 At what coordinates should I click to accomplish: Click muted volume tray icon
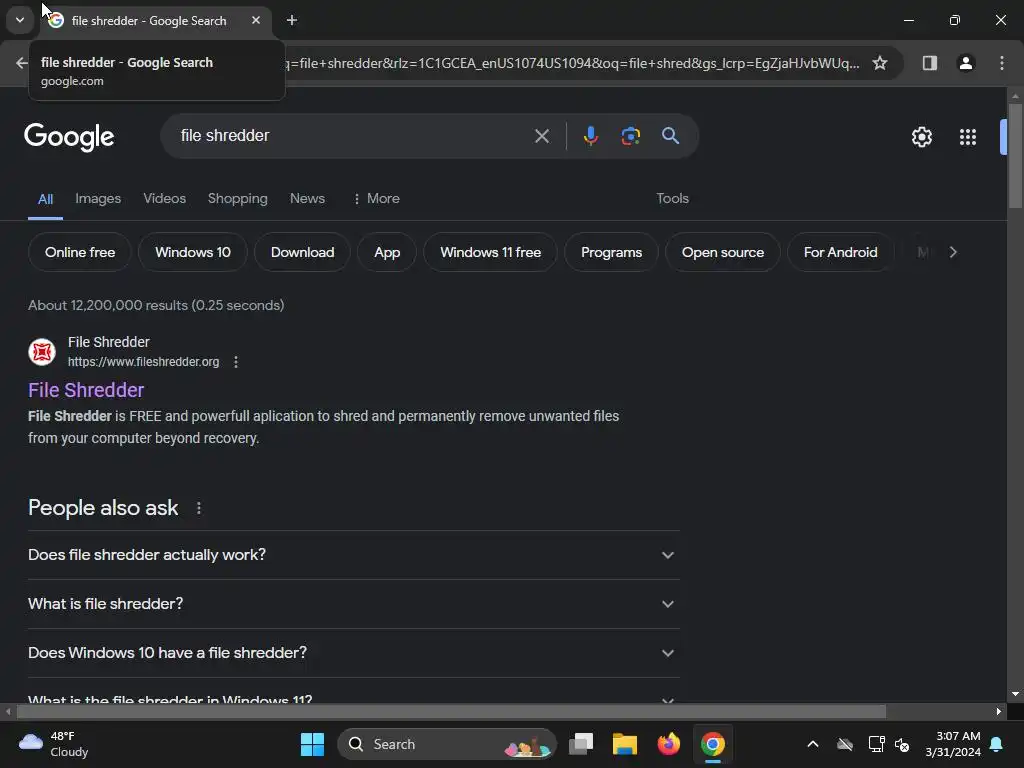[x=902, y=744]
